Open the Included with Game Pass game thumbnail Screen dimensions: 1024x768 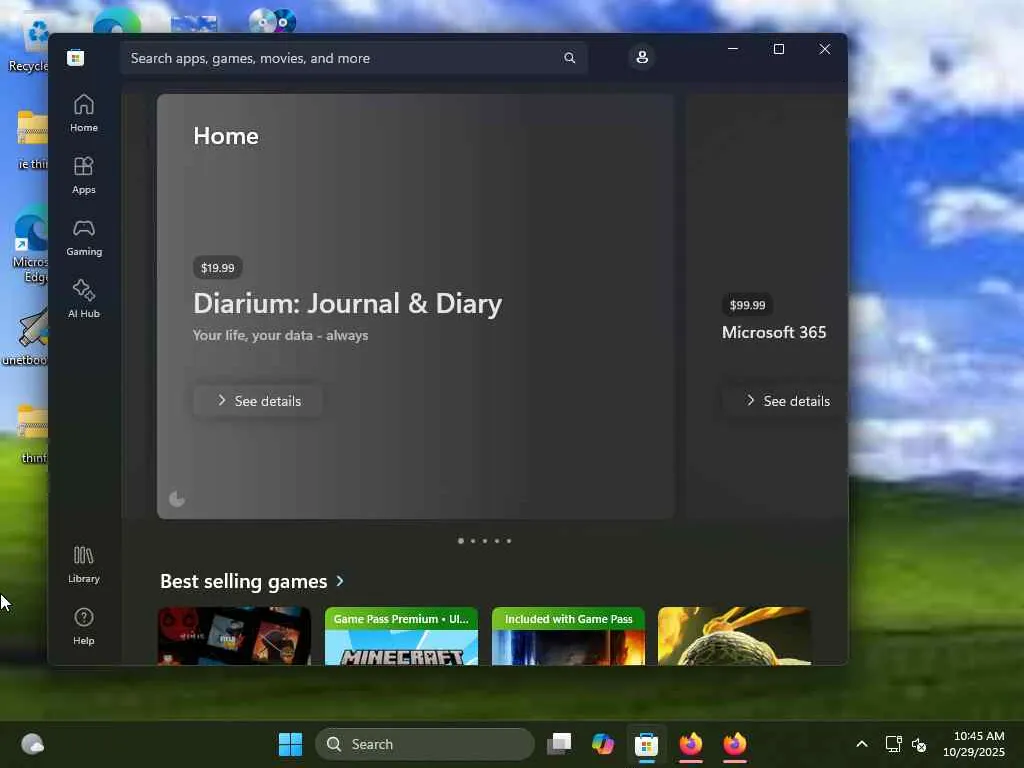(568, 636)
